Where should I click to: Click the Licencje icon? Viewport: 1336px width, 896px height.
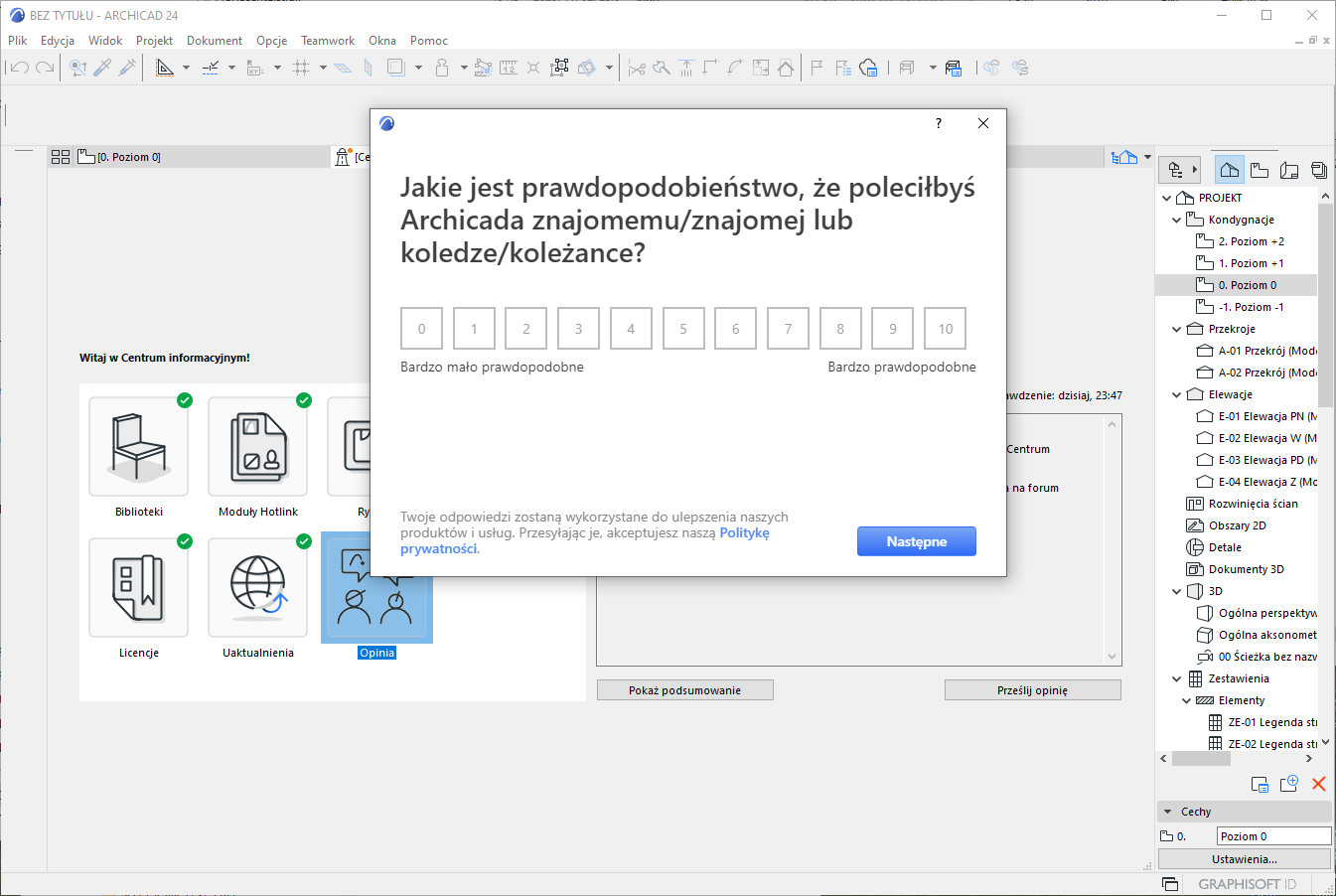point(138,587)
